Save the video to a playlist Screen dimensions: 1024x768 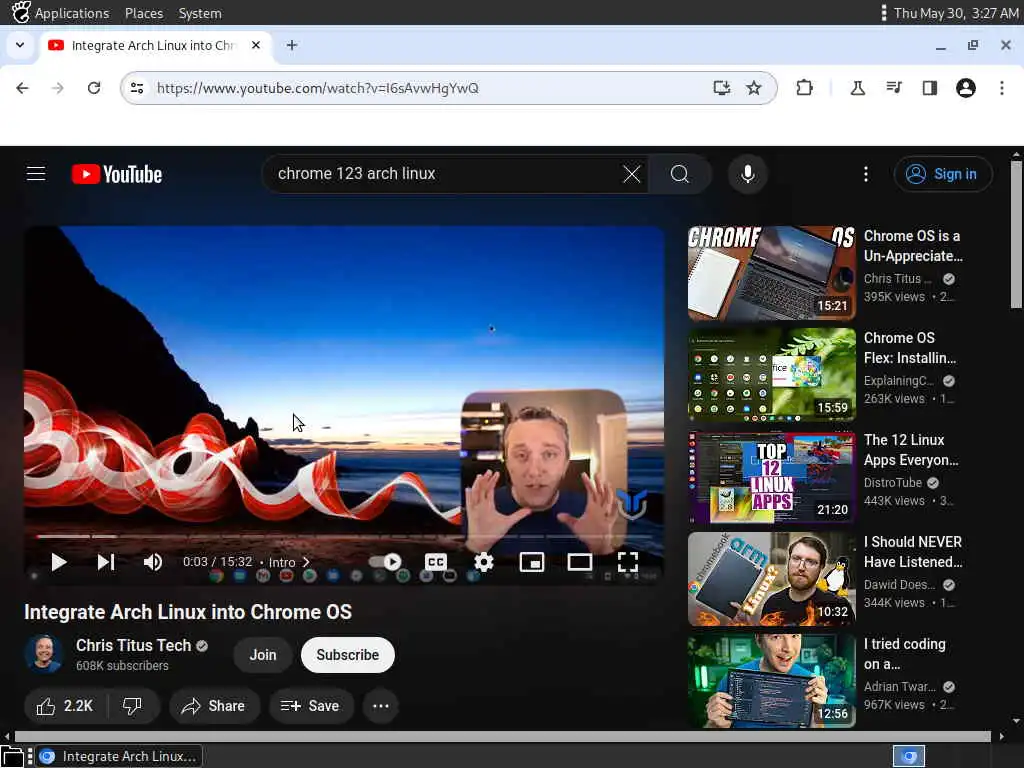click(310, 706)
